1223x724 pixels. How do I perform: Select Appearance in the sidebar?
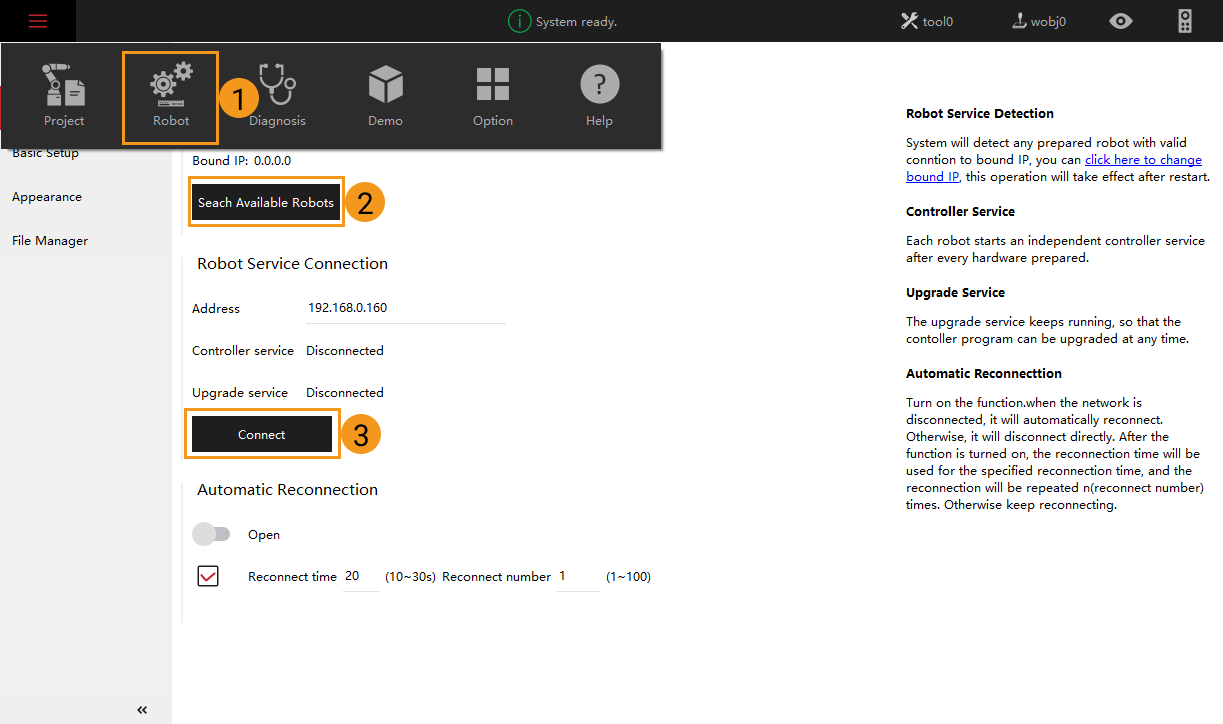pos(47,197)
